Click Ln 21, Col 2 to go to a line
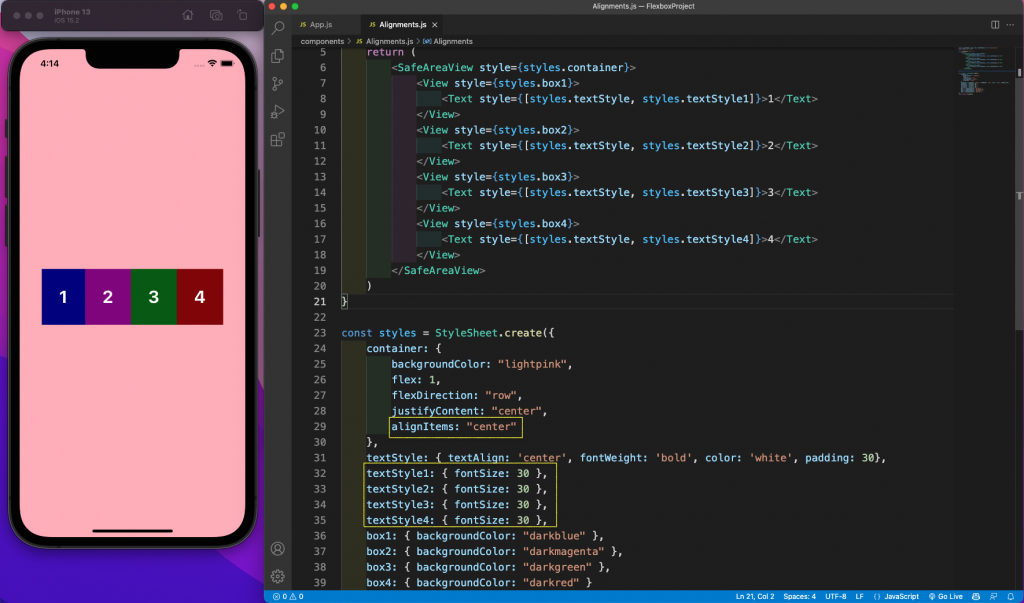 (755, 596)
